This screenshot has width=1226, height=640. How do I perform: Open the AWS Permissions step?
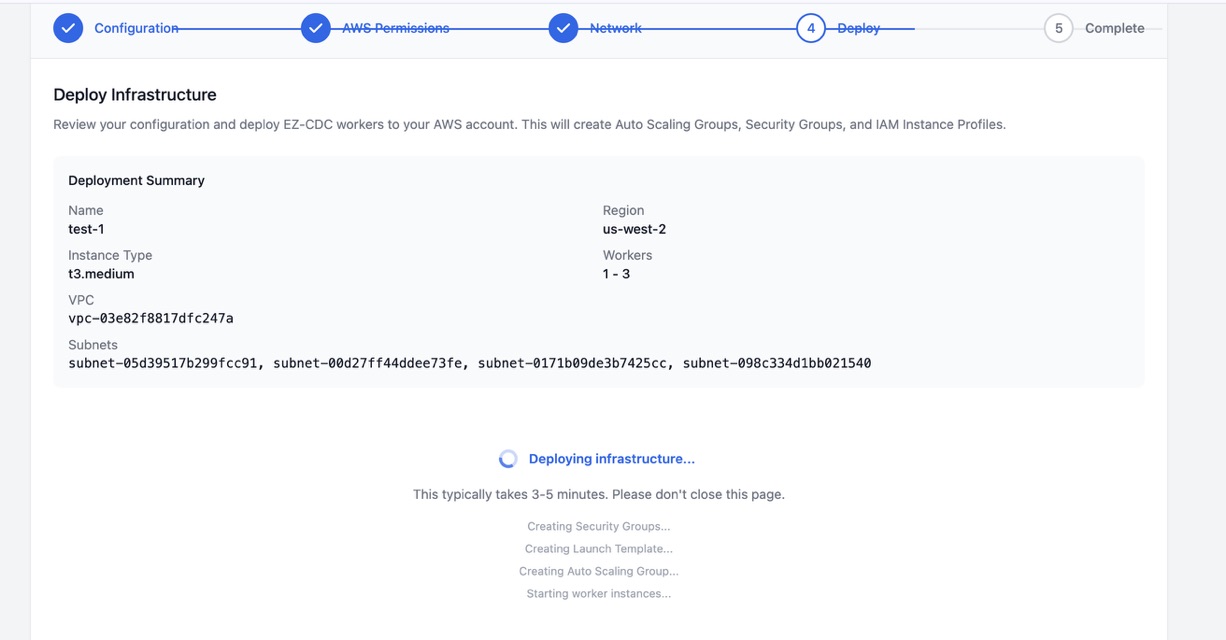(398, 27)
